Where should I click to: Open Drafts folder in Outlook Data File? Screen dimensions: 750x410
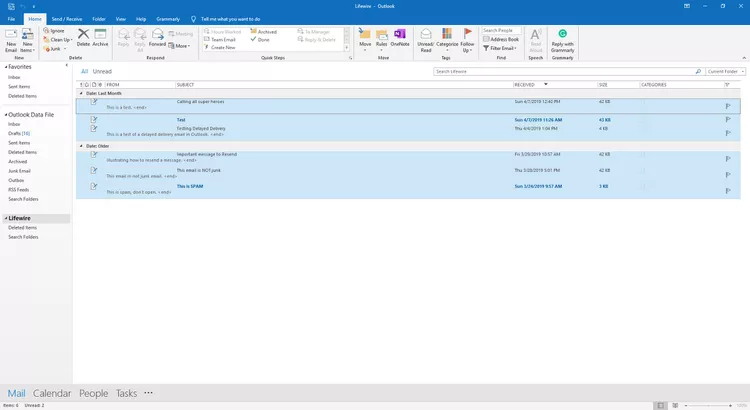19,133
